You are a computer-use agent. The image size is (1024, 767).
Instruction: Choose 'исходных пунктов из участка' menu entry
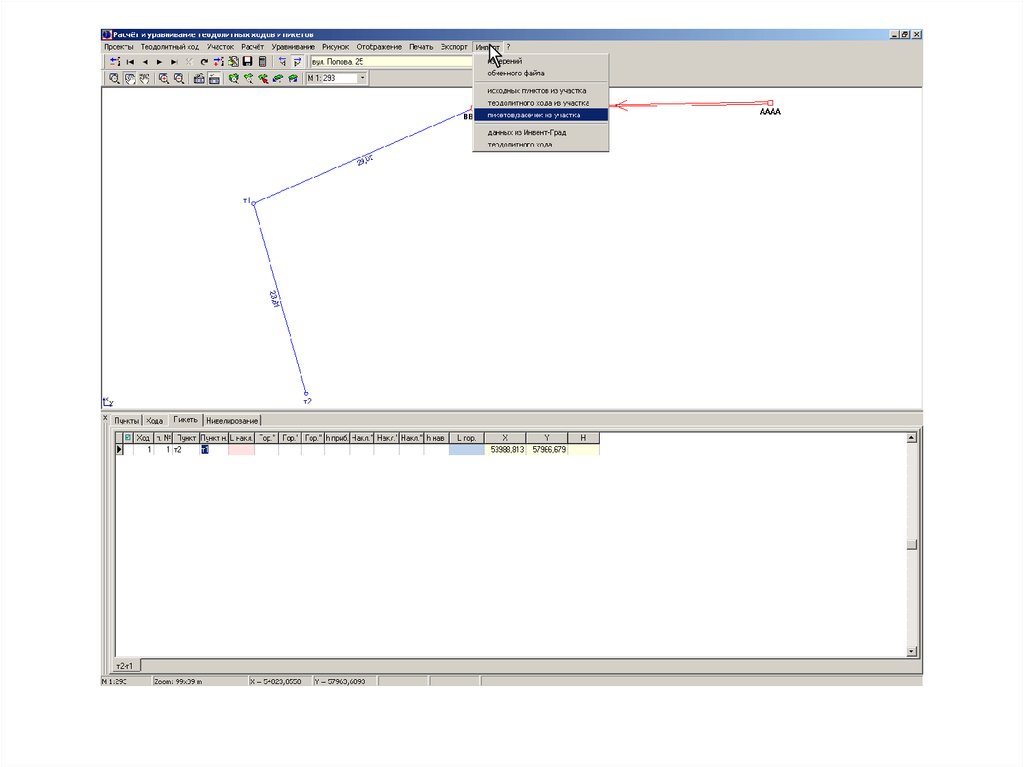tap(536, 90)
